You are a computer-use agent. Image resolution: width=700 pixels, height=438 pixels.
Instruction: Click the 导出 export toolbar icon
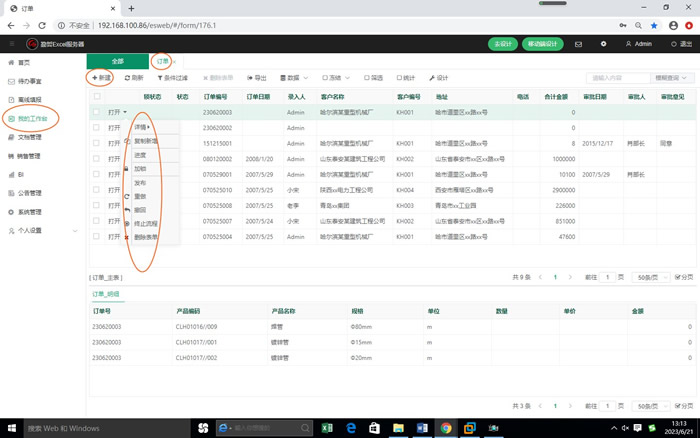[256, 77]
